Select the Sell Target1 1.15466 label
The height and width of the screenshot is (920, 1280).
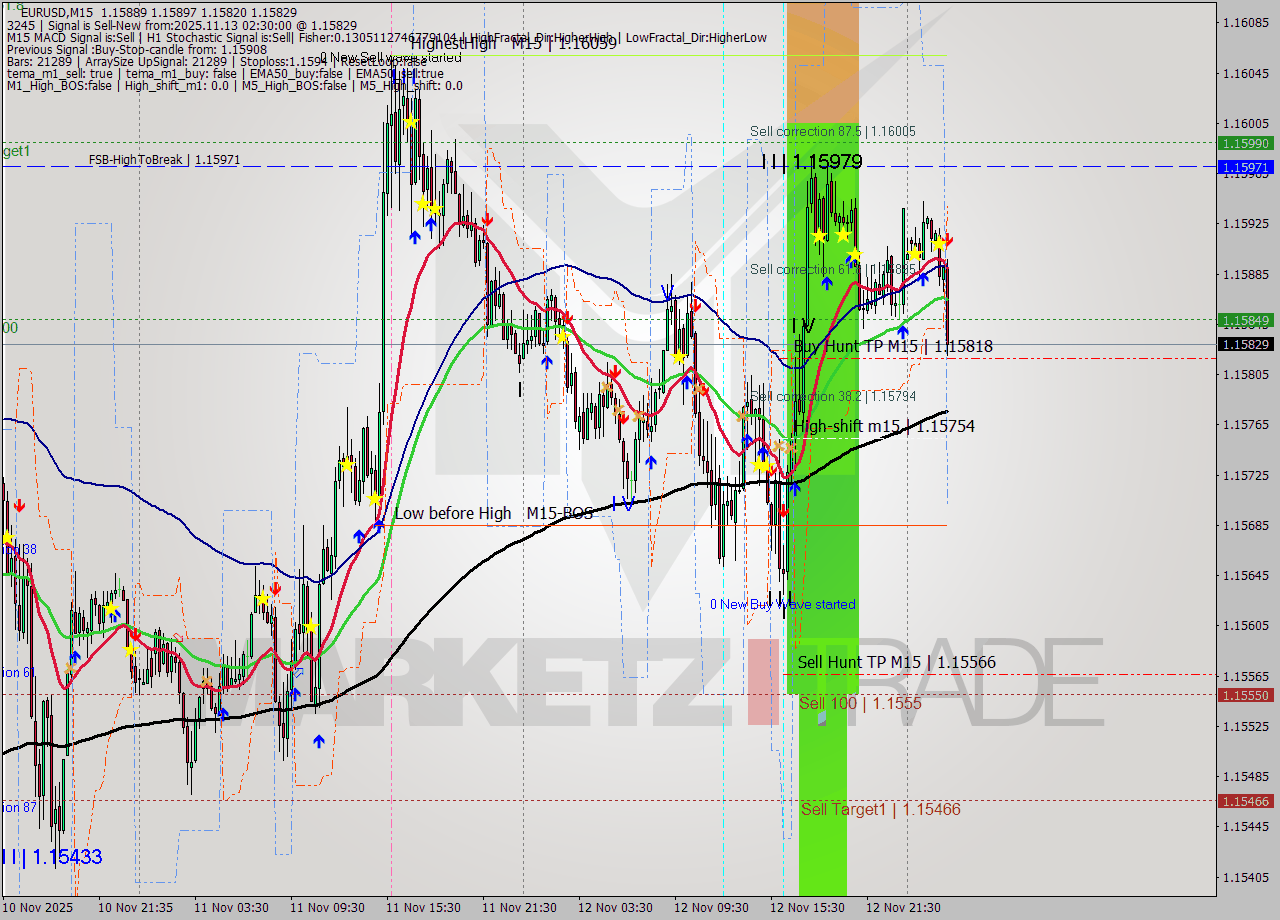875,810
